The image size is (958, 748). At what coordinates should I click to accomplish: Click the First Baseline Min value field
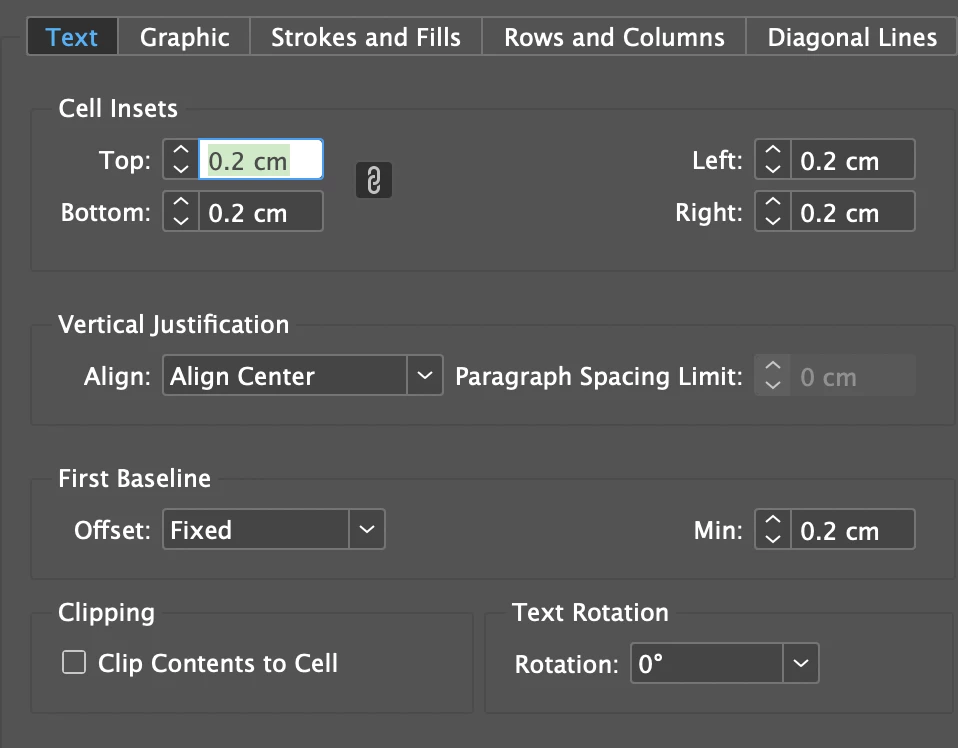point(852,530)
